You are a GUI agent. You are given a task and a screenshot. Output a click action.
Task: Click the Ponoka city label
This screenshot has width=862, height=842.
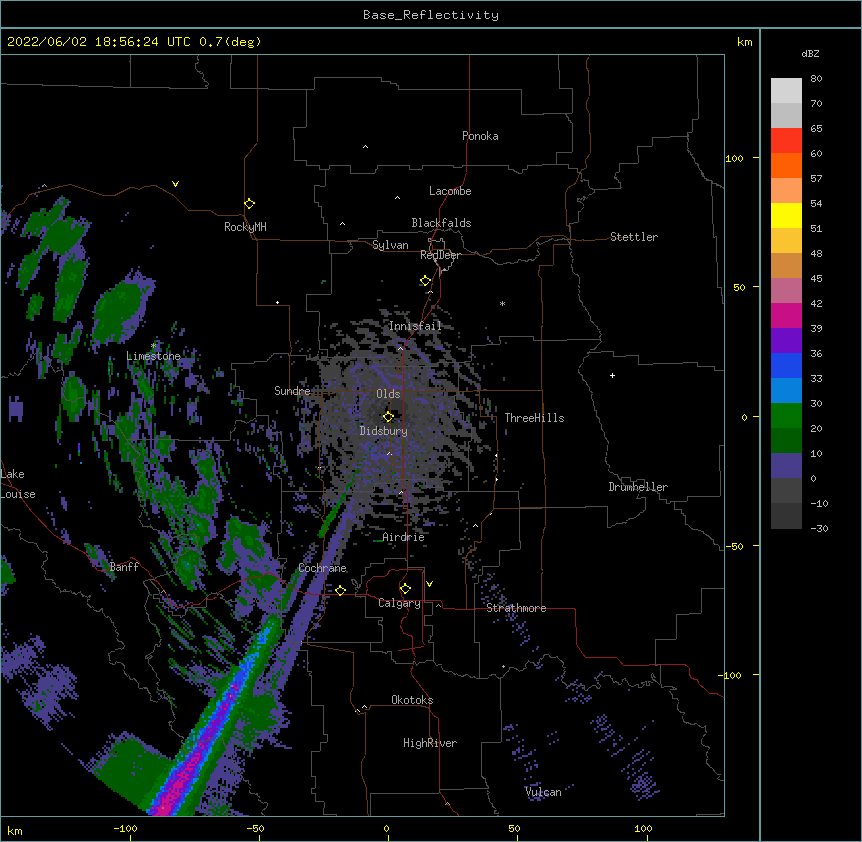pos(480,136)
